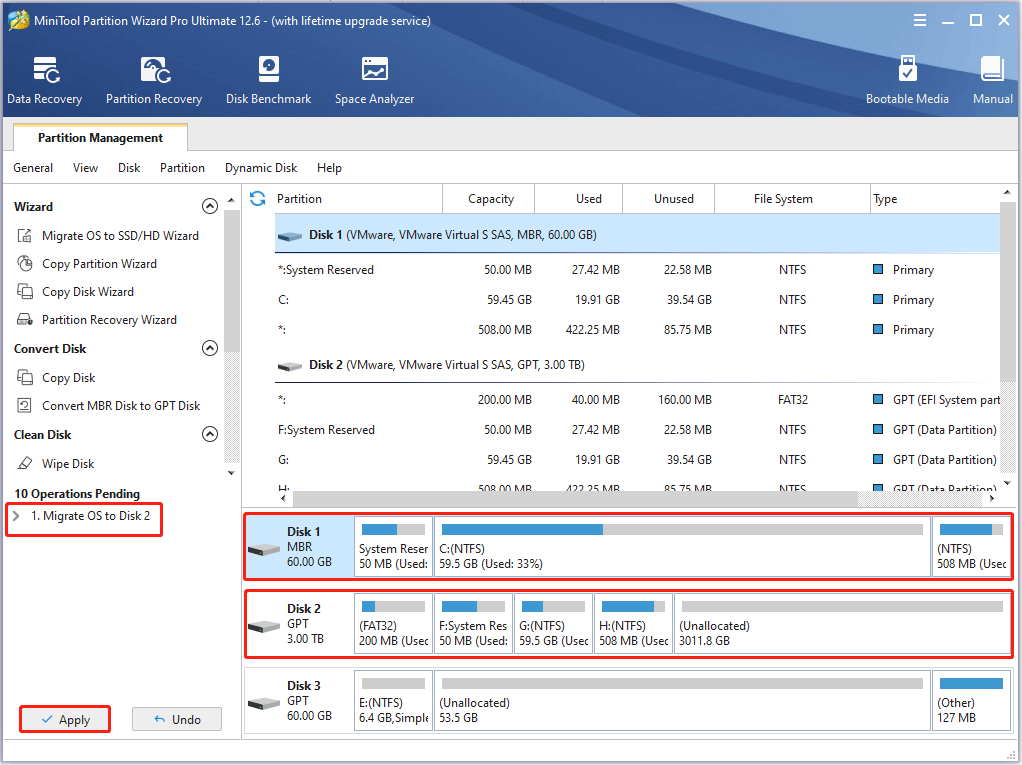Collapse the Convert Disk section
1022x765 pixels.
(210, 349)
